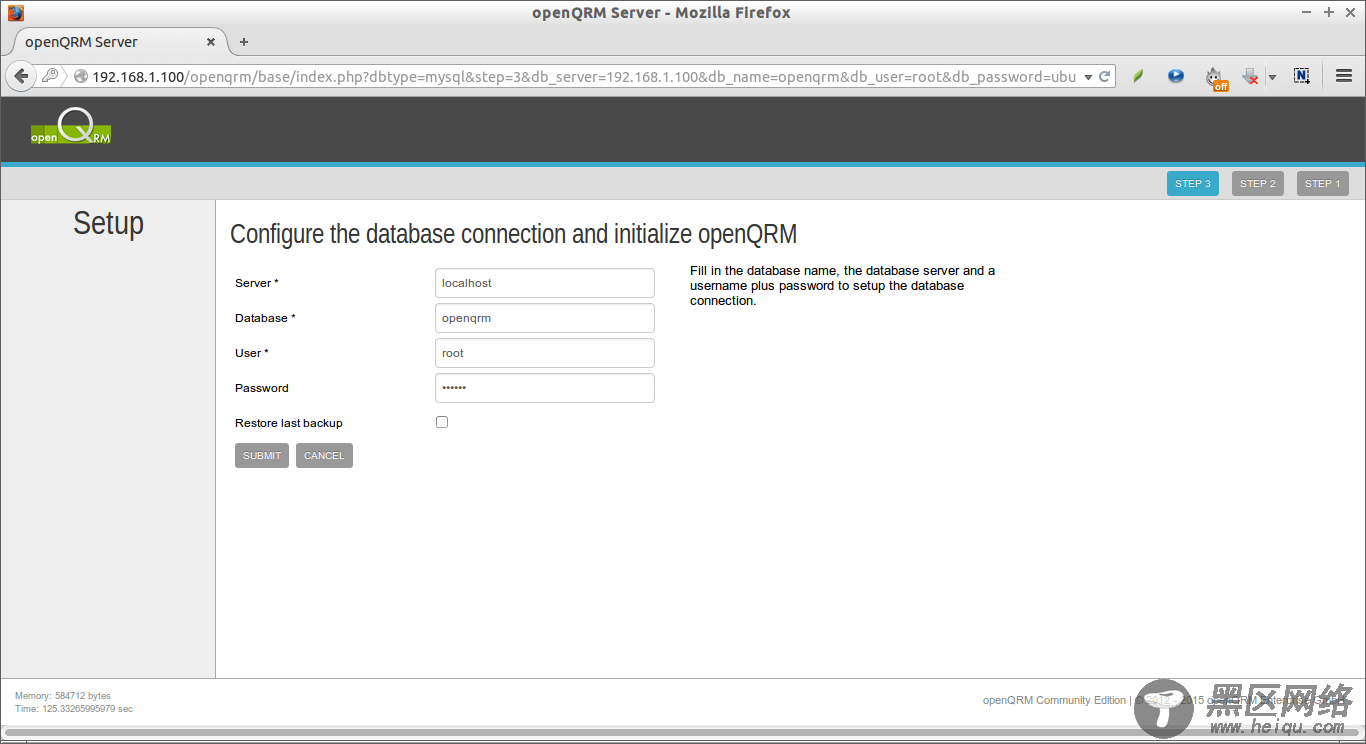This screenshot has width=1366, height=744.
Task: Focus the User input field
Action: pyautogui.click(x=545, y=353)
